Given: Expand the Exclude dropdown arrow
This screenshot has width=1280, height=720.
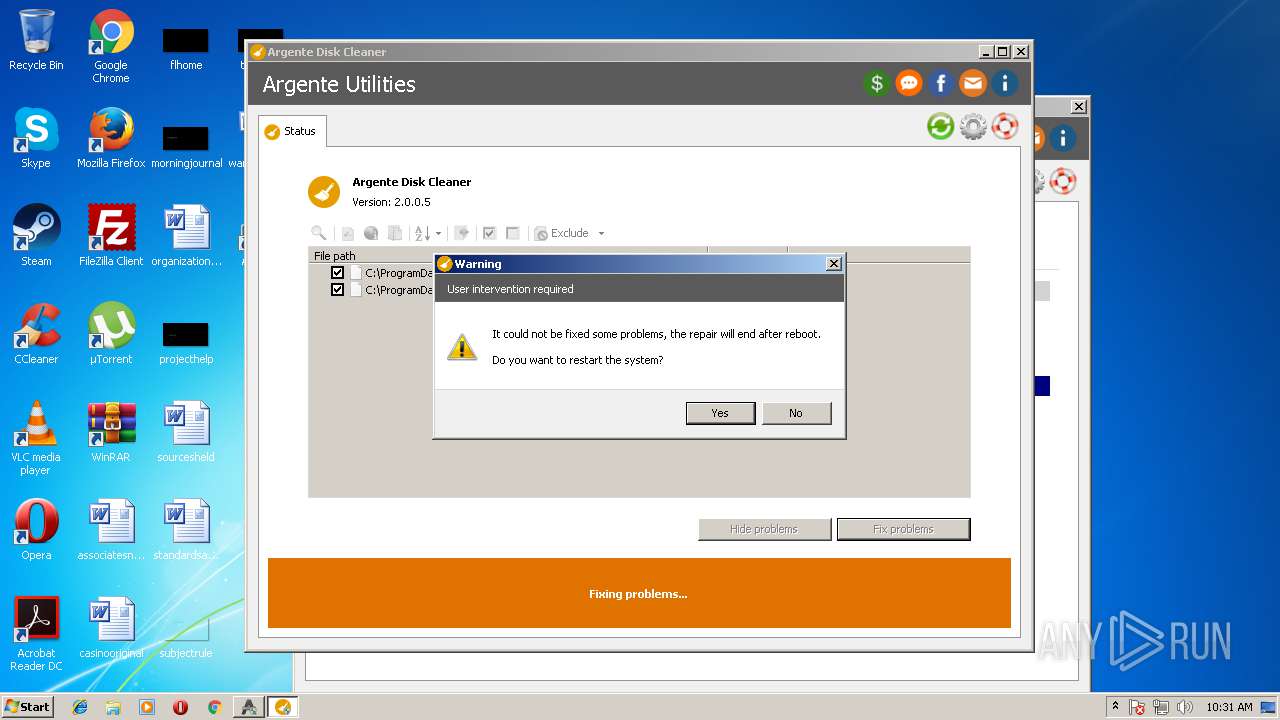Looking at the screenshot, I should [601, 234].
